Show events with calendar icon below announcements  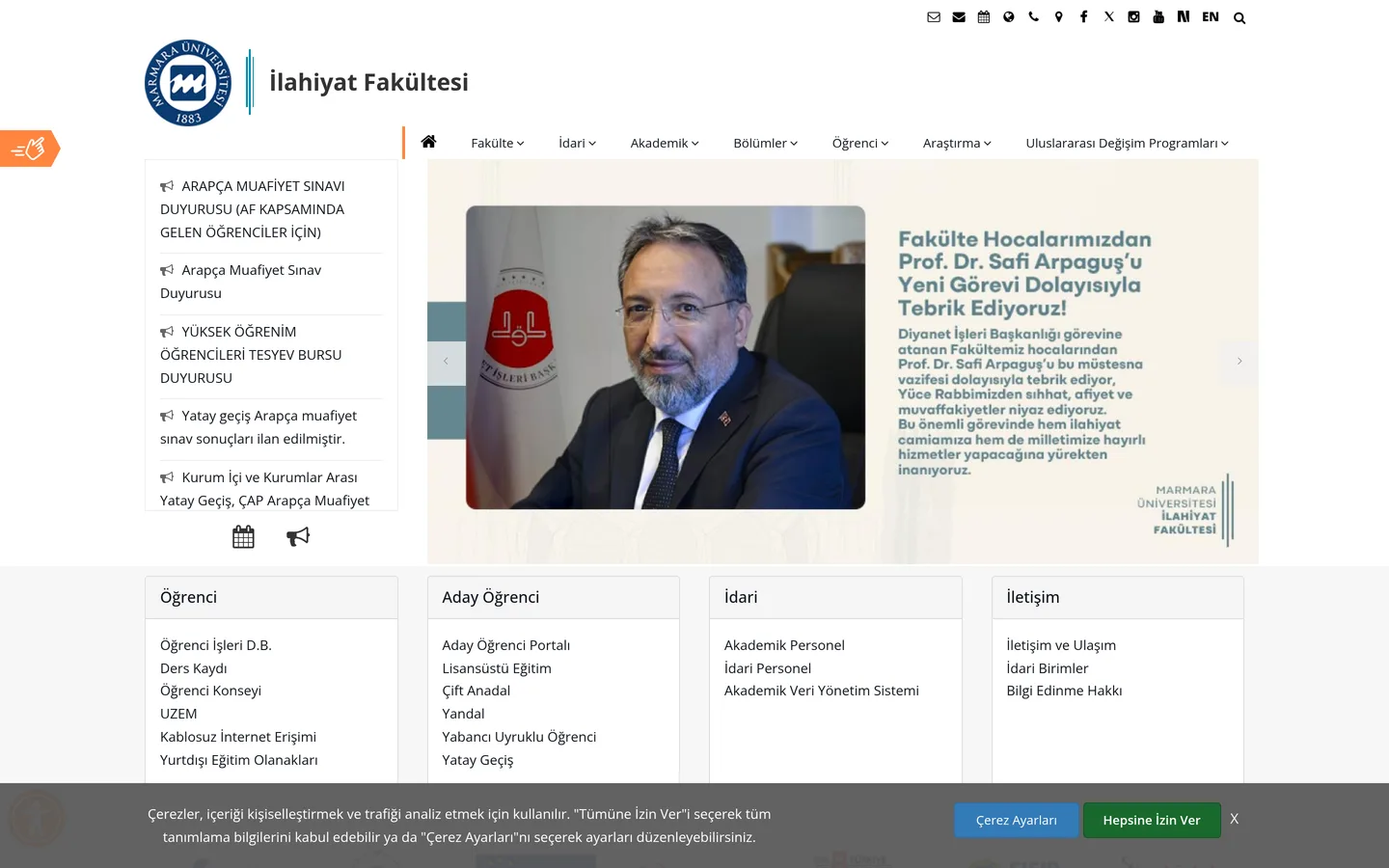click(x=243, y=537)
